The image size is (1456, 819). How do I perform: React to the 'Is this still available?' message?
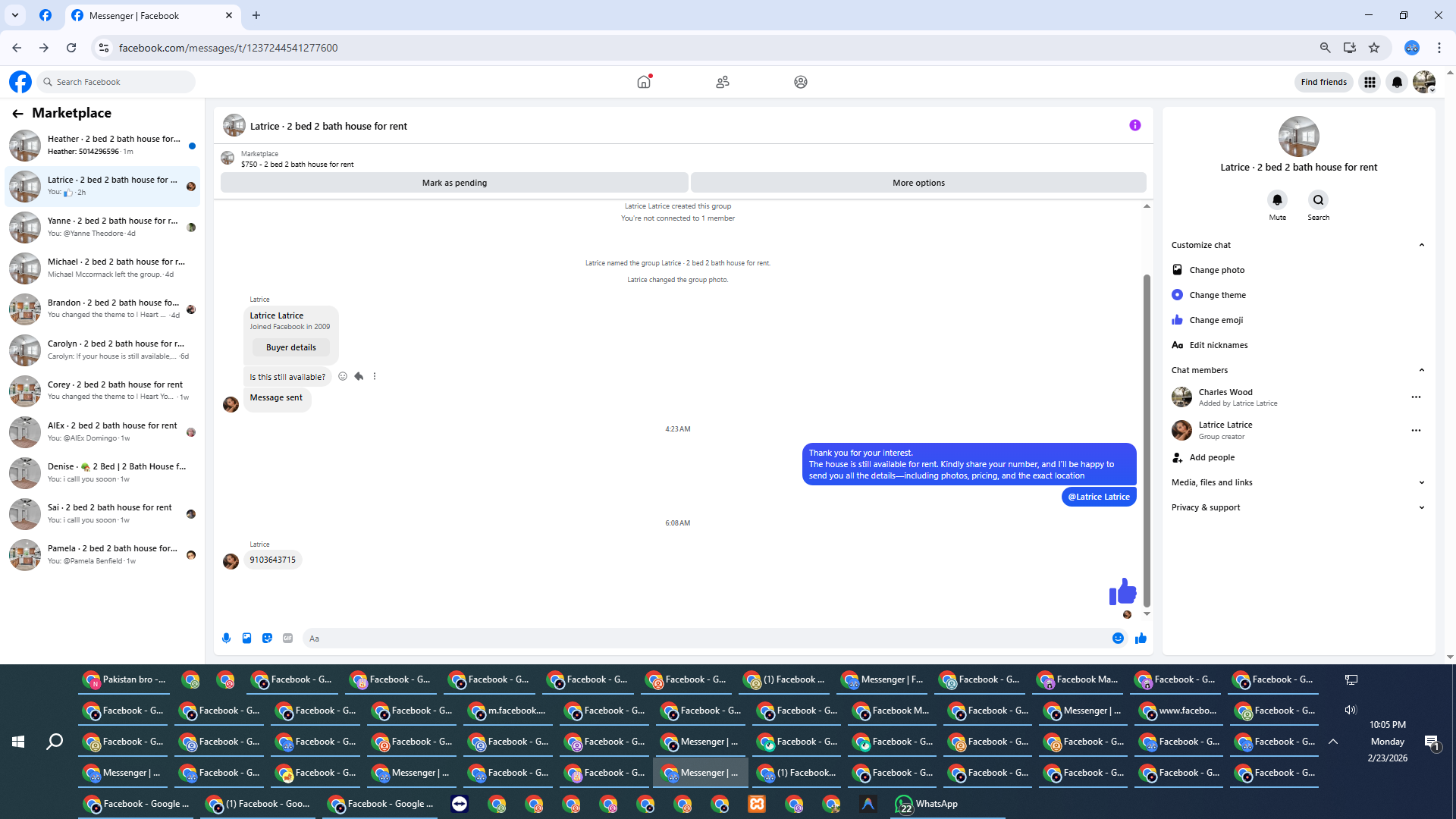coord(343,377)
